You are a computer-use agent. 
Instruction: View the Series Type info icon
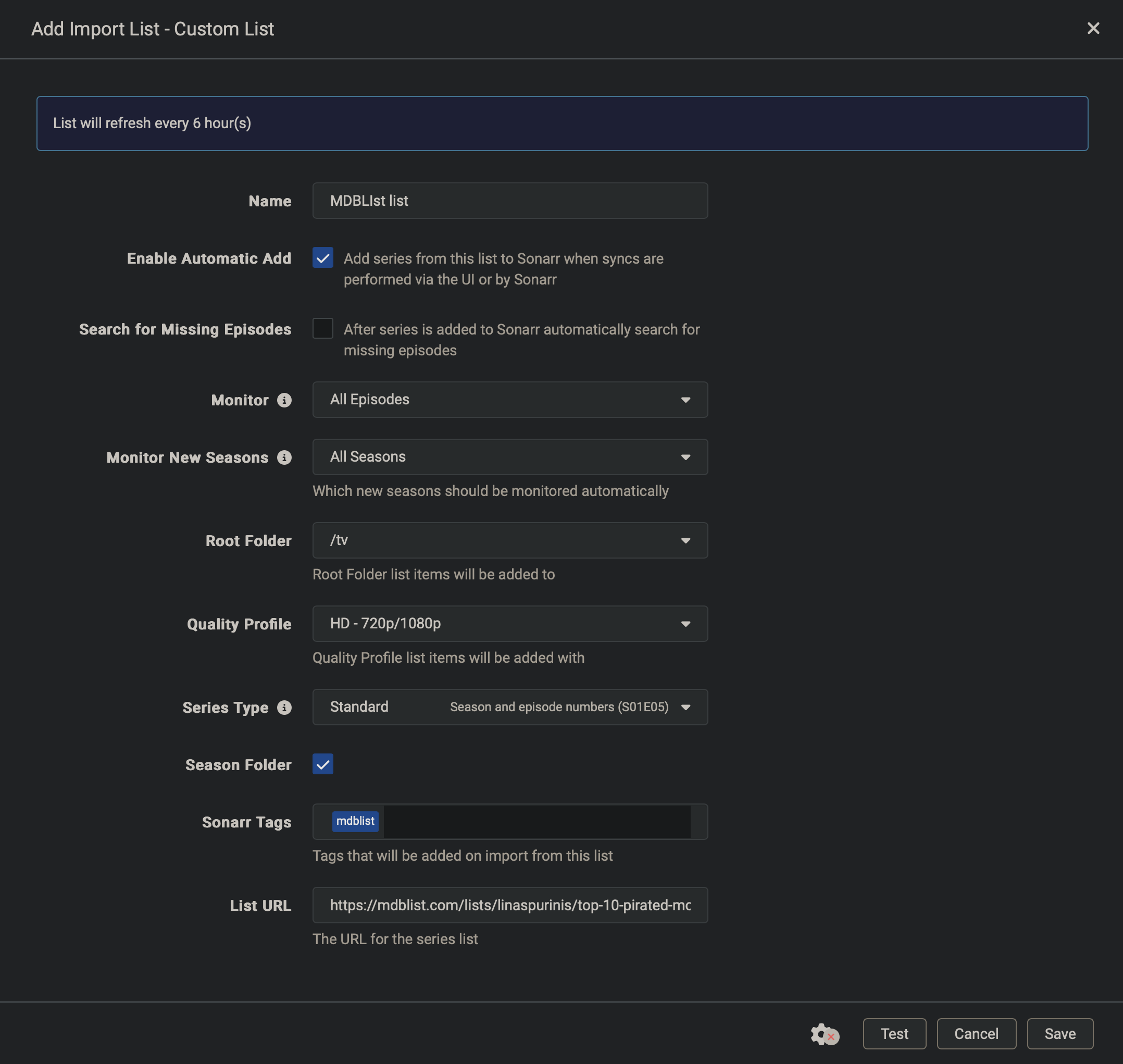[x=284, y=707]
